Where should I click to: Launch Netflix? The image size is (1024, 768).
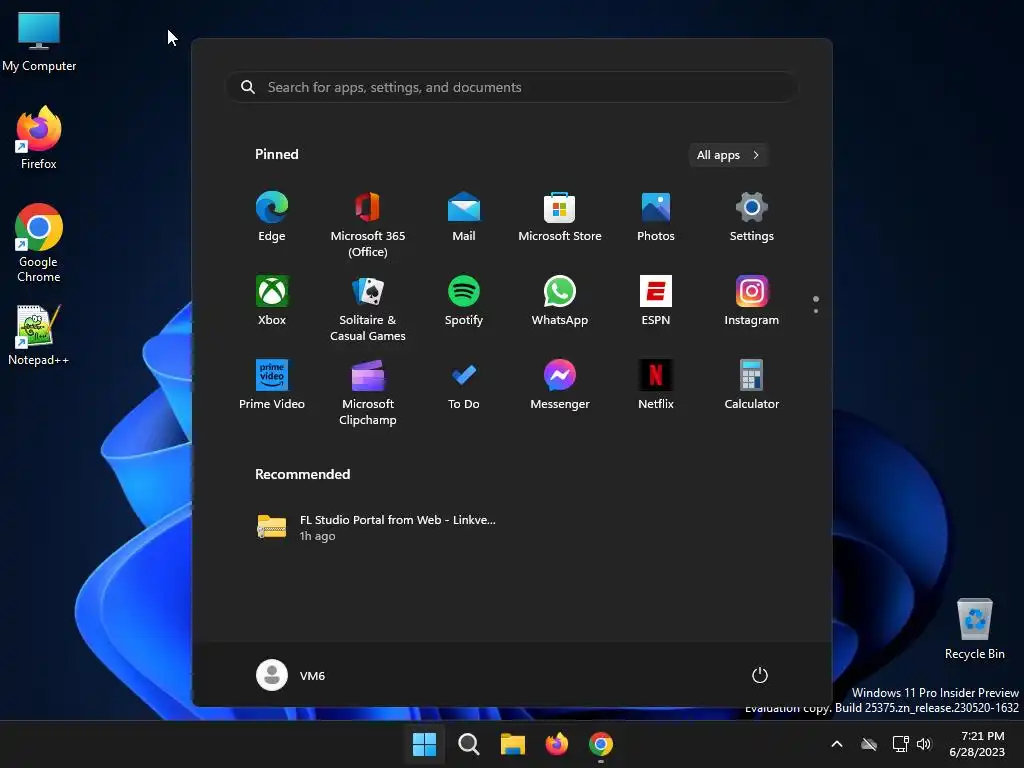pyautogui.click(x=656, y=385)
